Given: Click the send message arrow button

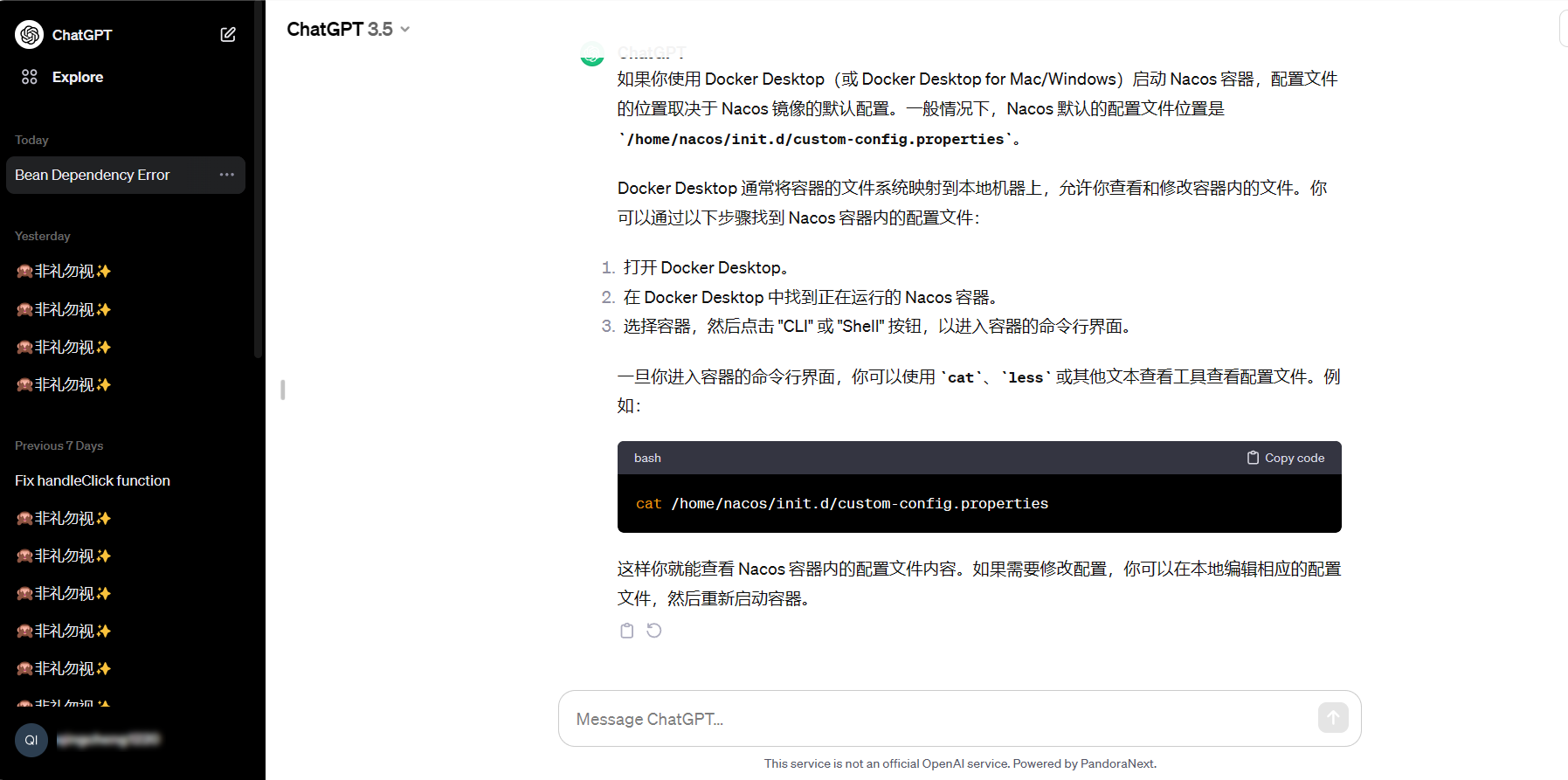Looking at the screenshot, I should pos(1333,718).
